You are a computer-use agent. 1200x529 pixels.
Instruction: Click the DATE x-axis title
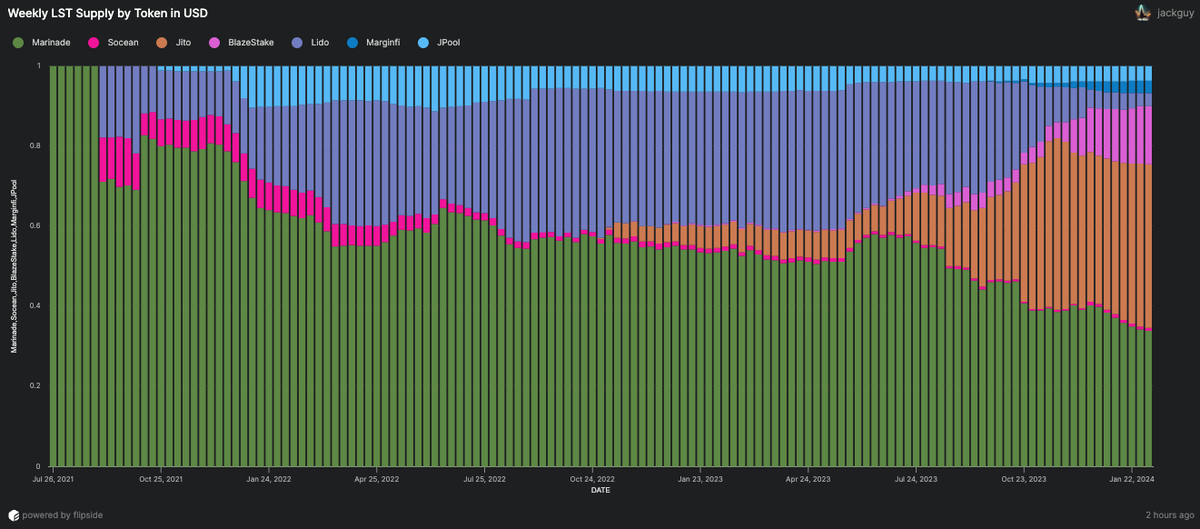[600, 491]
